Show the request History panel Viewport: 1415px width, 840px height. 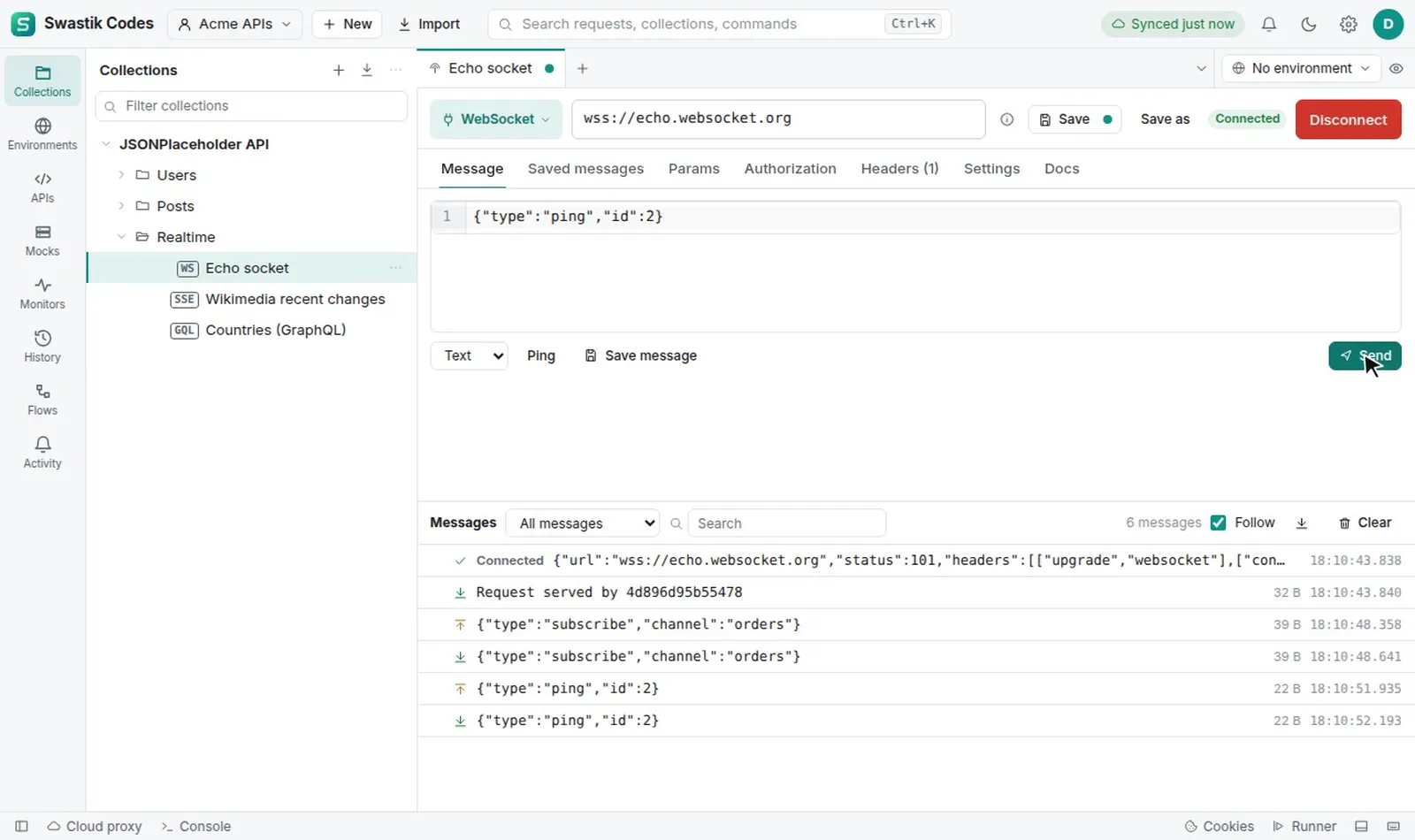point(42,346)
